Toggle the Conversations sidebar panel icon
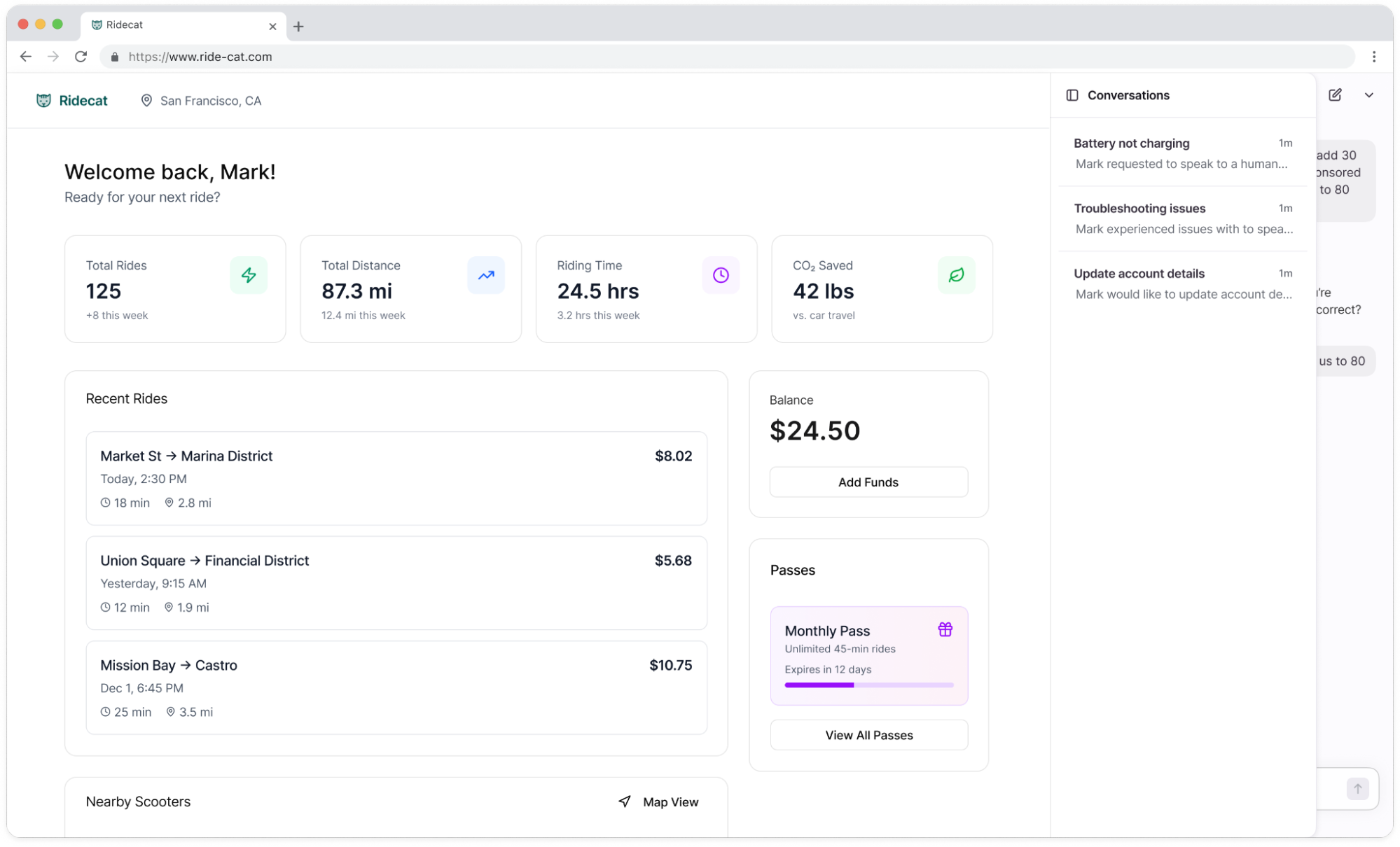1400x847 pixels. coord(1072,95)
